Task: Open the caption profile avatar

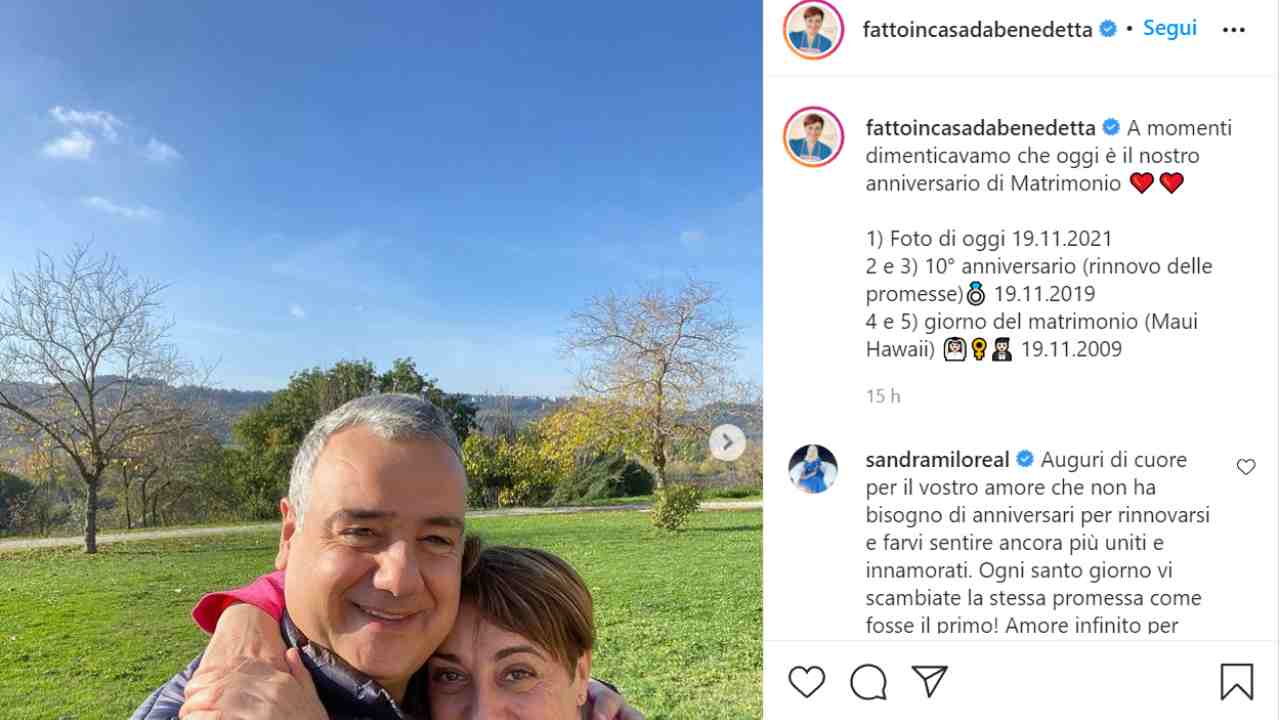Action: click(813, 137)
